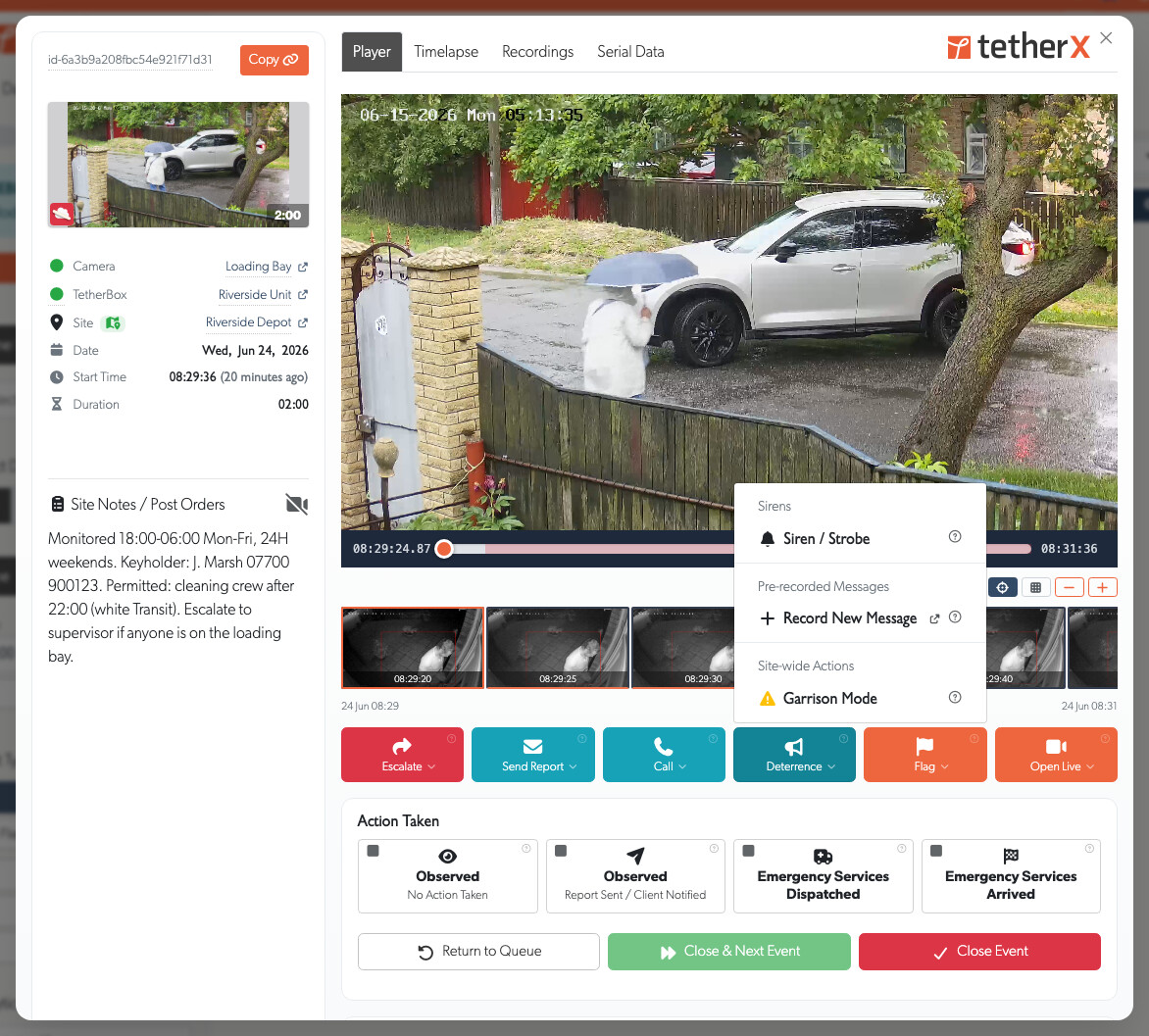The width and height of the screenshot is (1149, 1036).
Task: Expand the Send Report dropdown
Action: [x=532, y=755]
